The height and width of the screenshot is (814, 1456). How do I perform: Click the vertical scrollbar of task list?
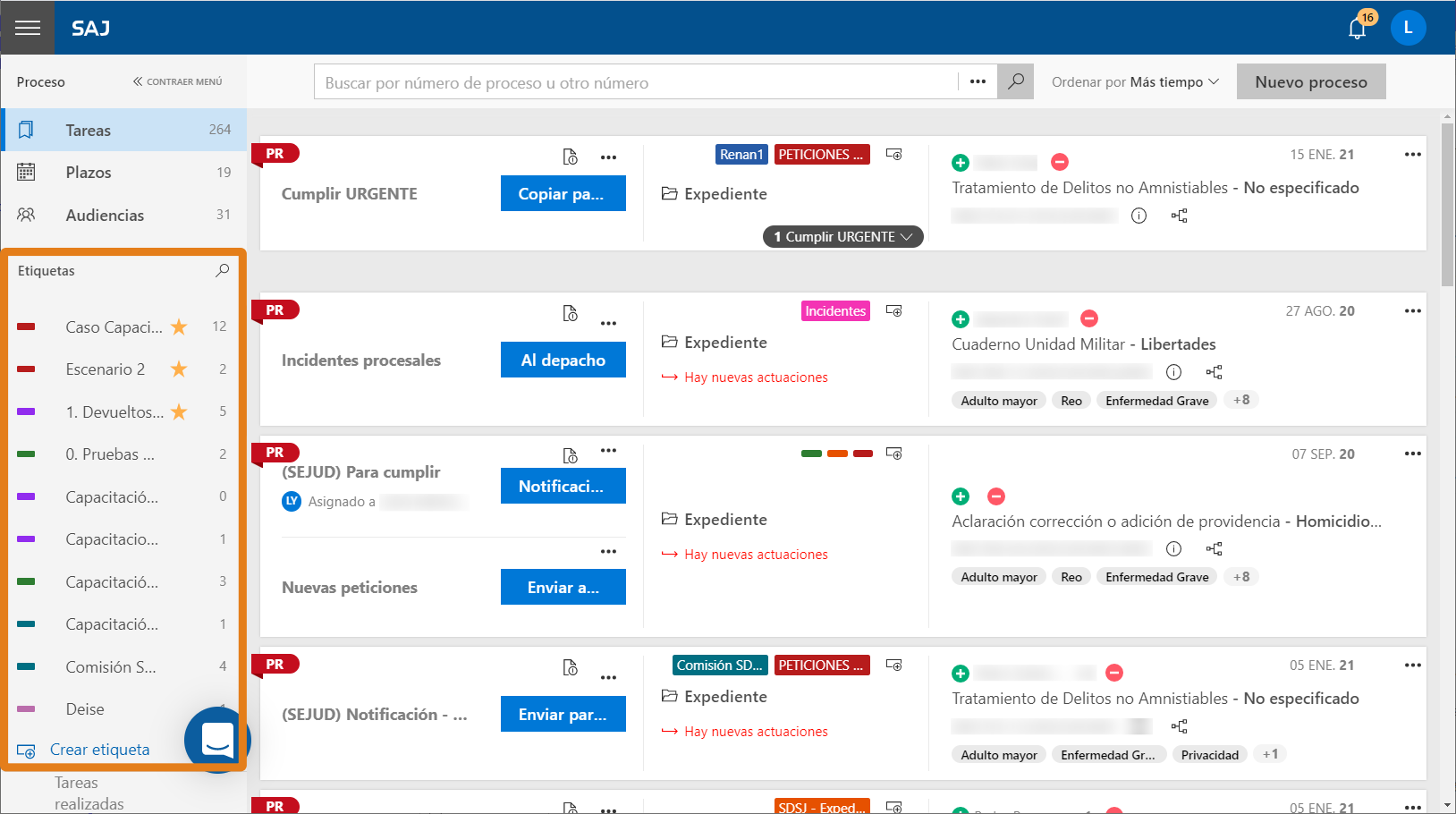pyautogui.click(x=1447, y=205)
